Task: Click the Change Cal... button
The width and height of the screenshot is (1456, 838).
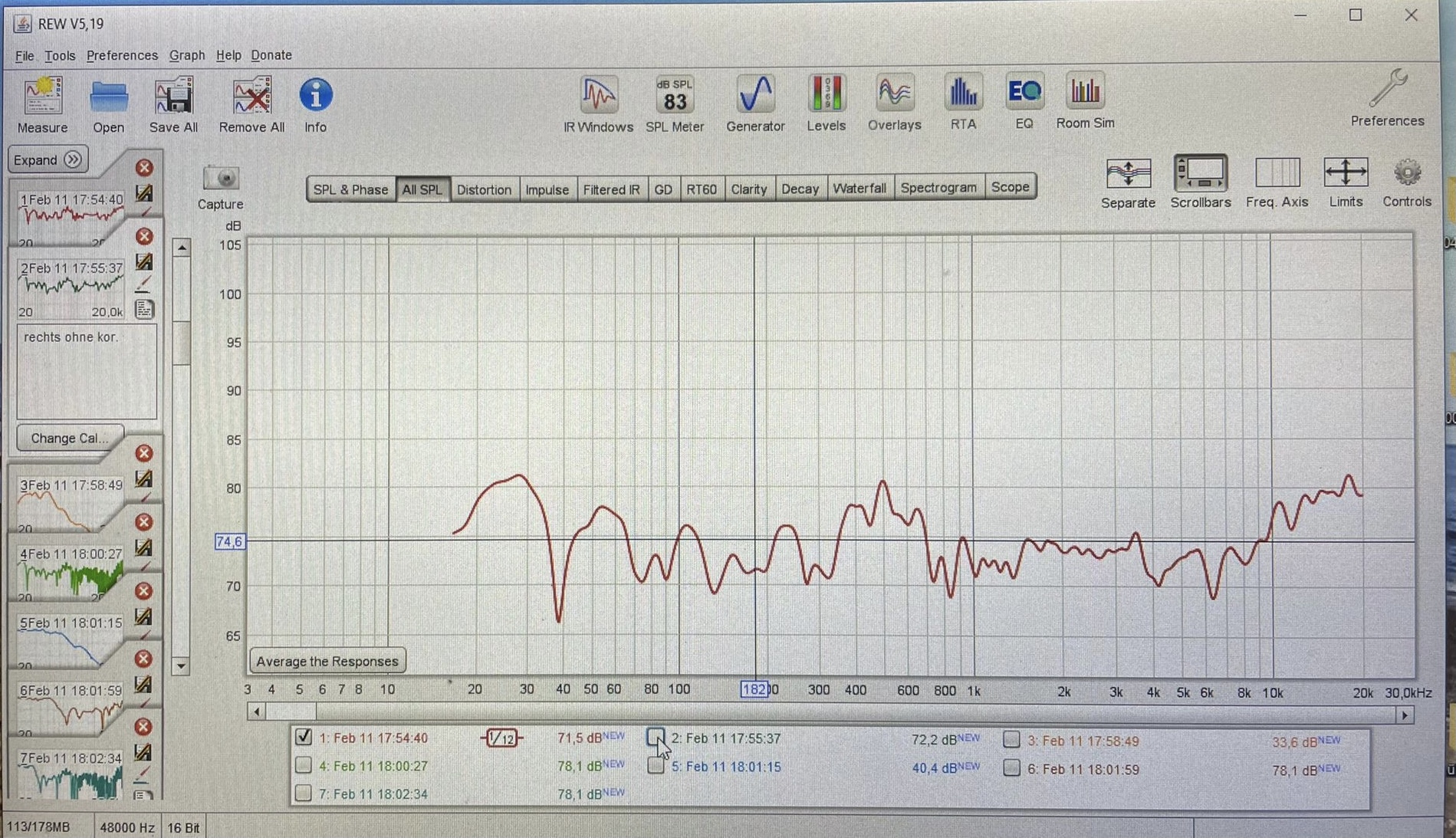Action: 69,438
